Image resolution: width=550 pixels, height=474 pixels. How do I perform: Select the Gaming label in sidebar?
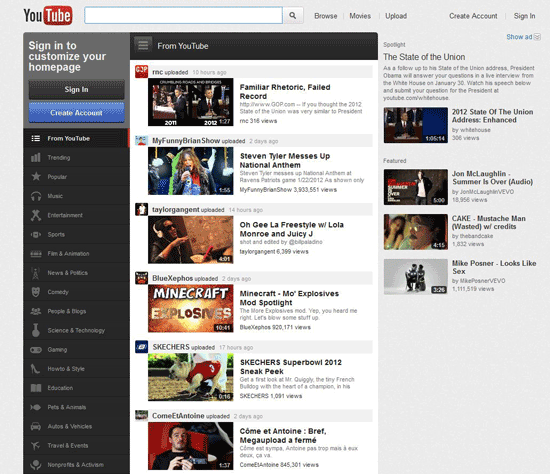tap(57, 349)
